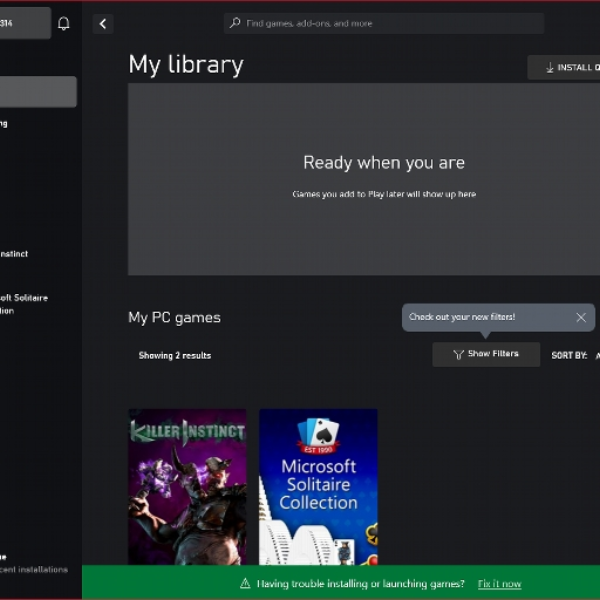The width and height of the screenshot is (600, 600).
Task: Go back with the arrow button
Action: pyautogui.click(x=103, y=24)
